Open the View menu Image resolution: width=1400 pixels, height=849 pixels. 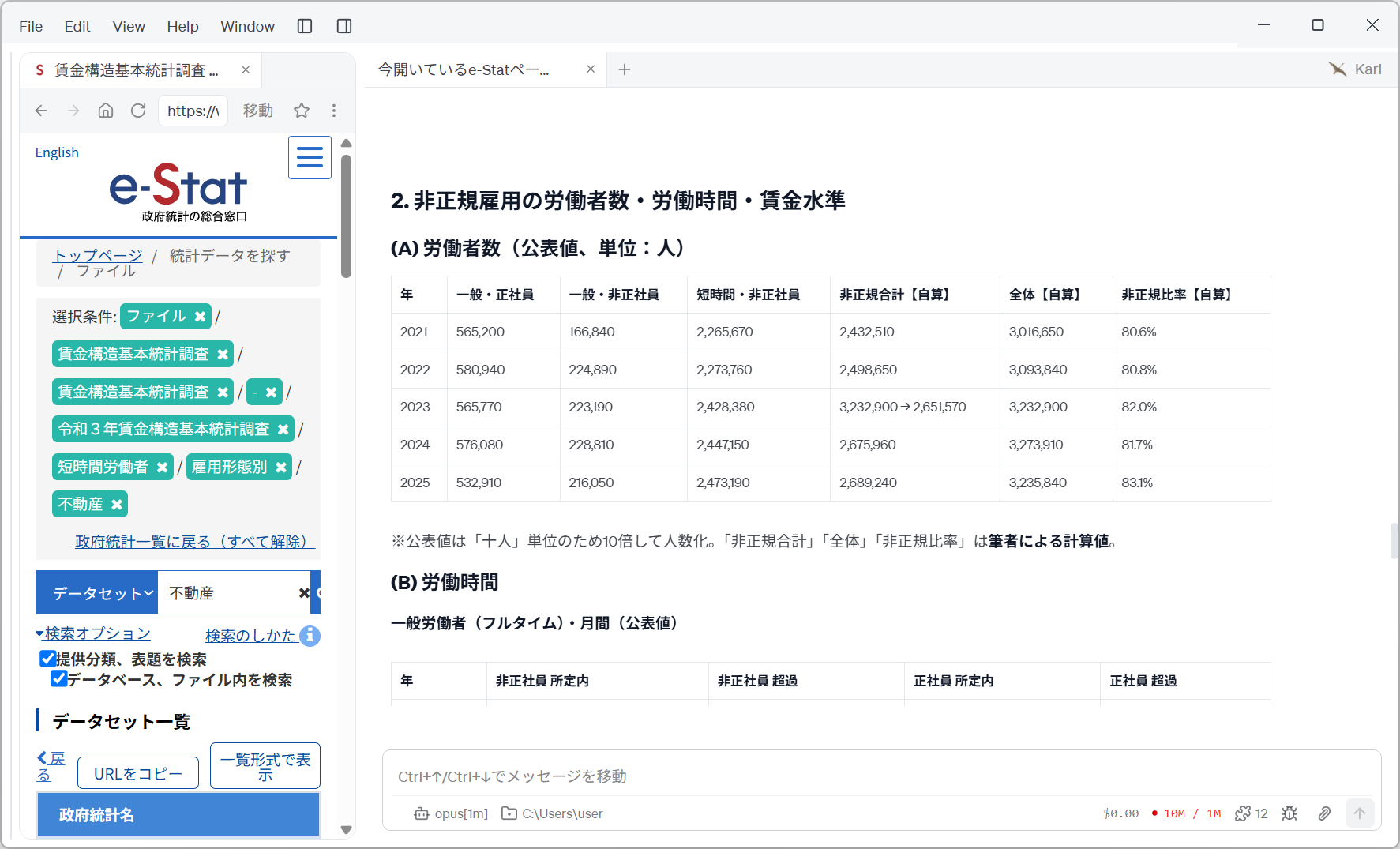pyautogui.click(x=129, y=27)
